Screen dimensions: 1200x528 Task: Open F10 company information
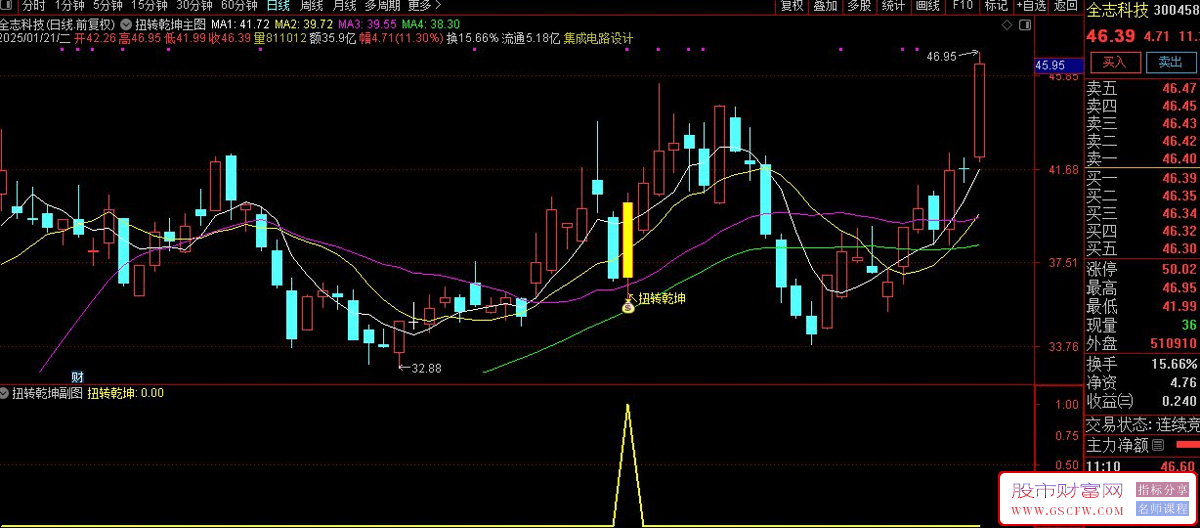[962, 6]
